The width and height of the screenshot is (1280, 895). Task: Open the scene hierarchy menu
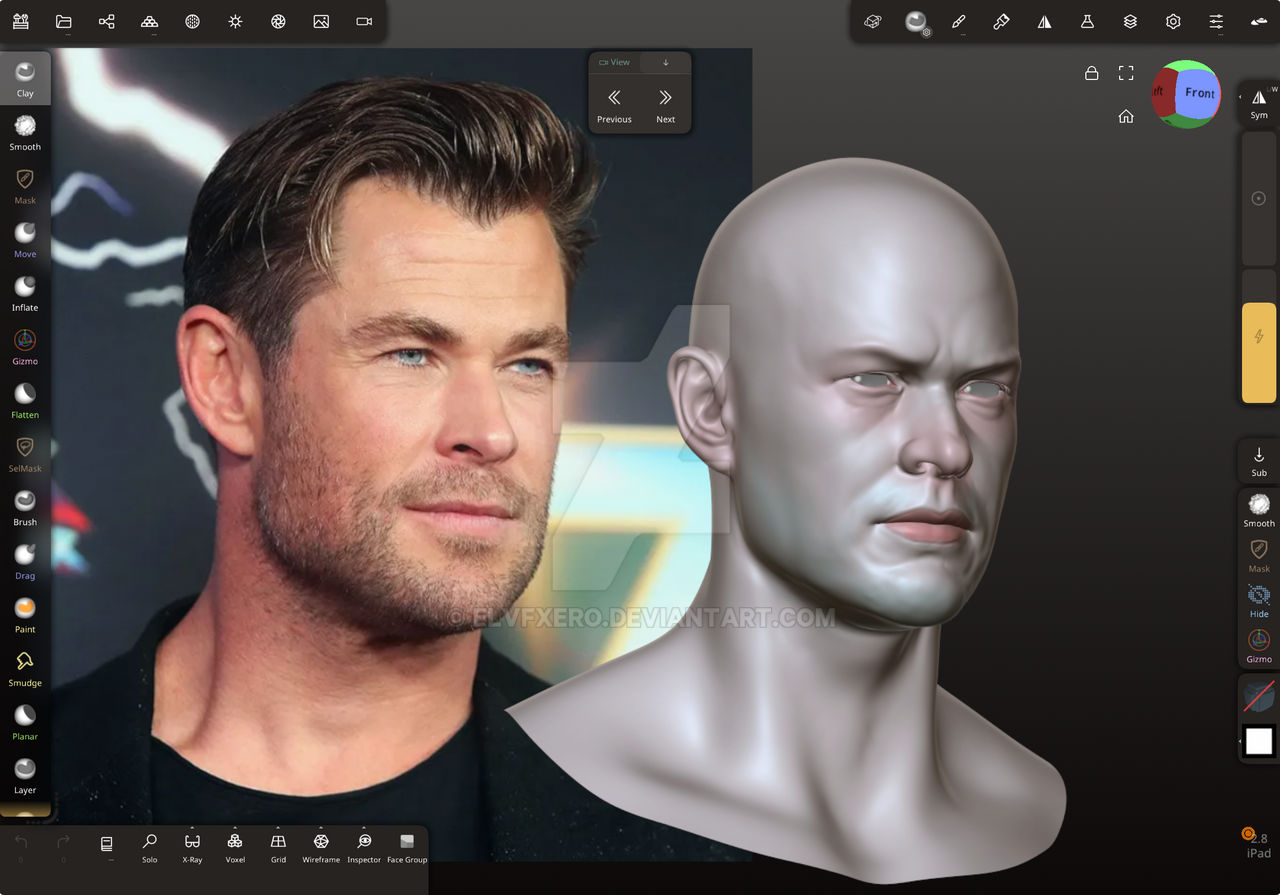(107, 21)
